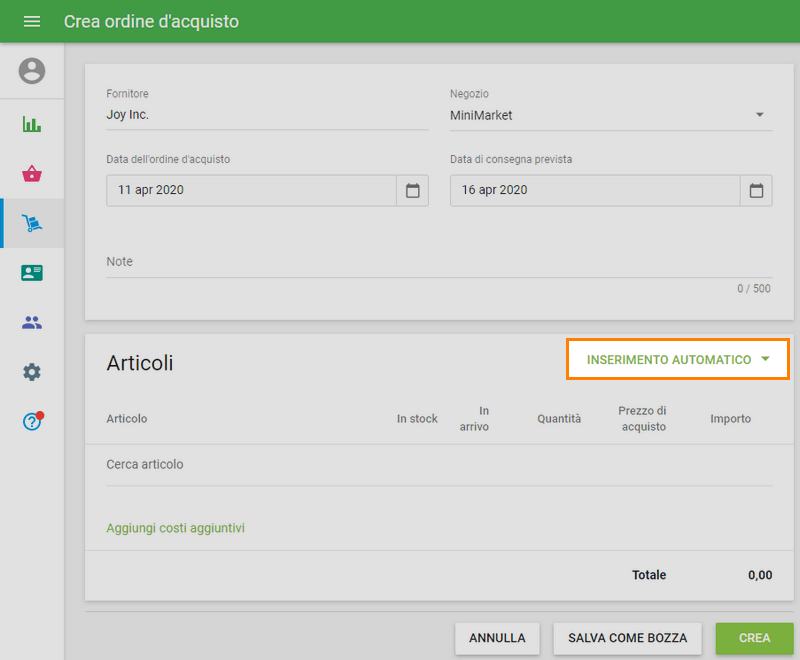Open the reports bar chart icon
Image resolution: width=800 pixels, height=660 pixels.
coord(32,125)
